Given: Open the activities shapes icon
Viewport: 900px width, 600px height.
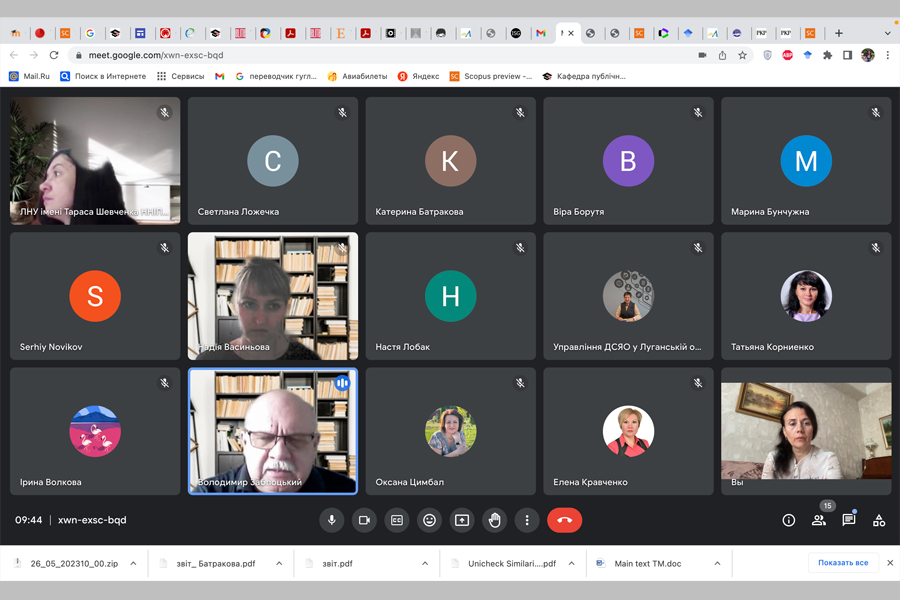Looking at the screenshot, I should (x=879, y=520).
